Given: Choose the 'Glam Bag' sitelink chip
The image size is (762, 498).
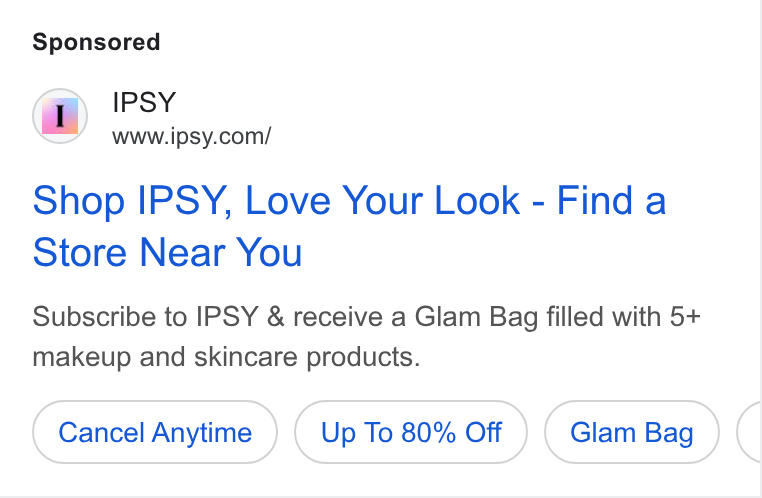Looking at the screenshot, I should [x=632, y=432].
